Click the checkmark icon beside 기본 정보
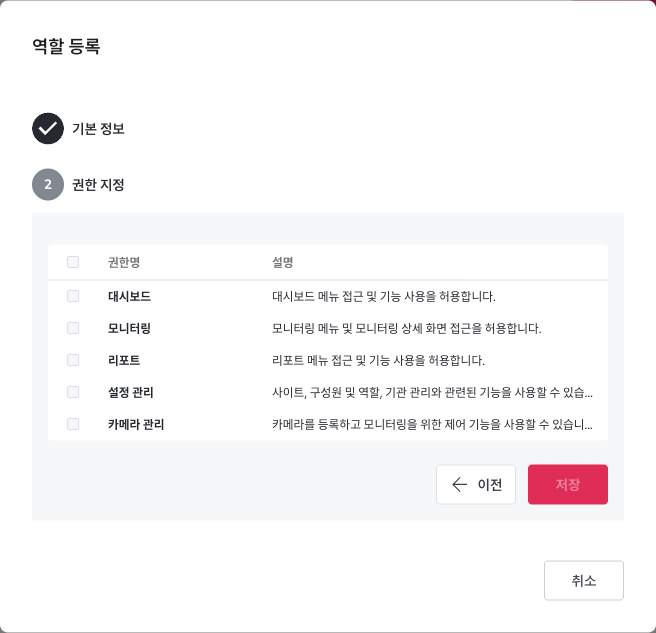The image size is (656, 633). 48,129
